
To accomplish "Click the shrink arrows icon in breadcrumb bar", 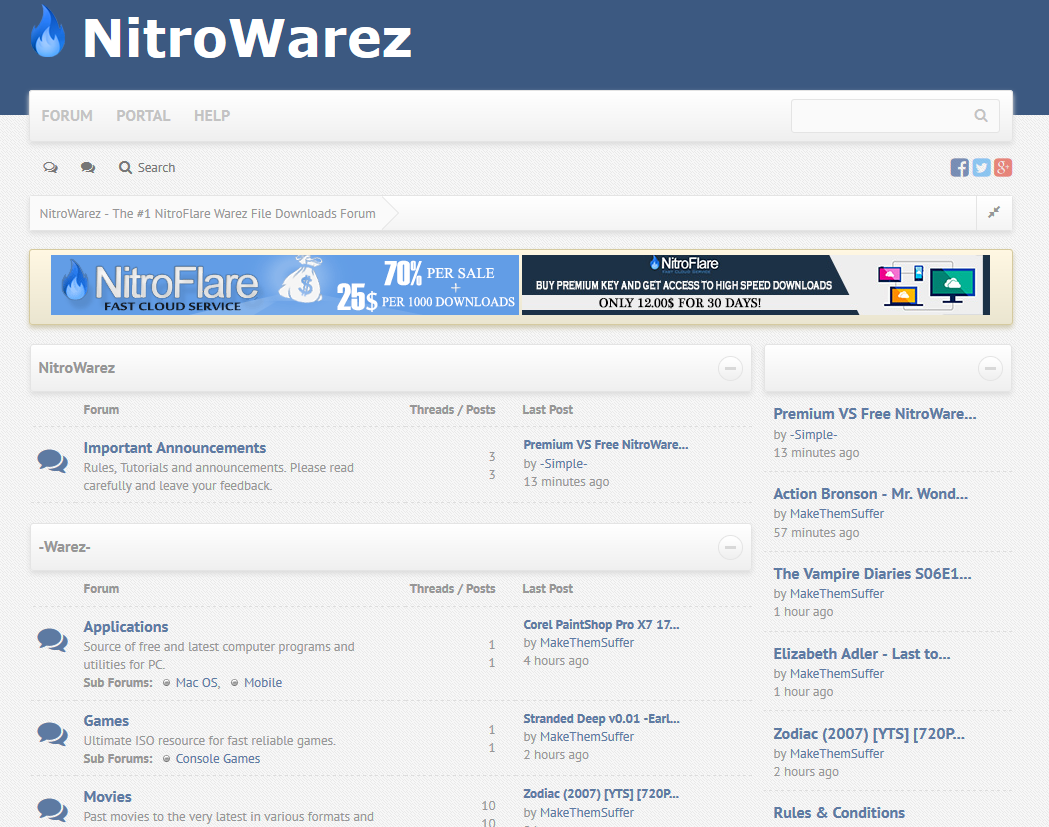I will (994, 213).
